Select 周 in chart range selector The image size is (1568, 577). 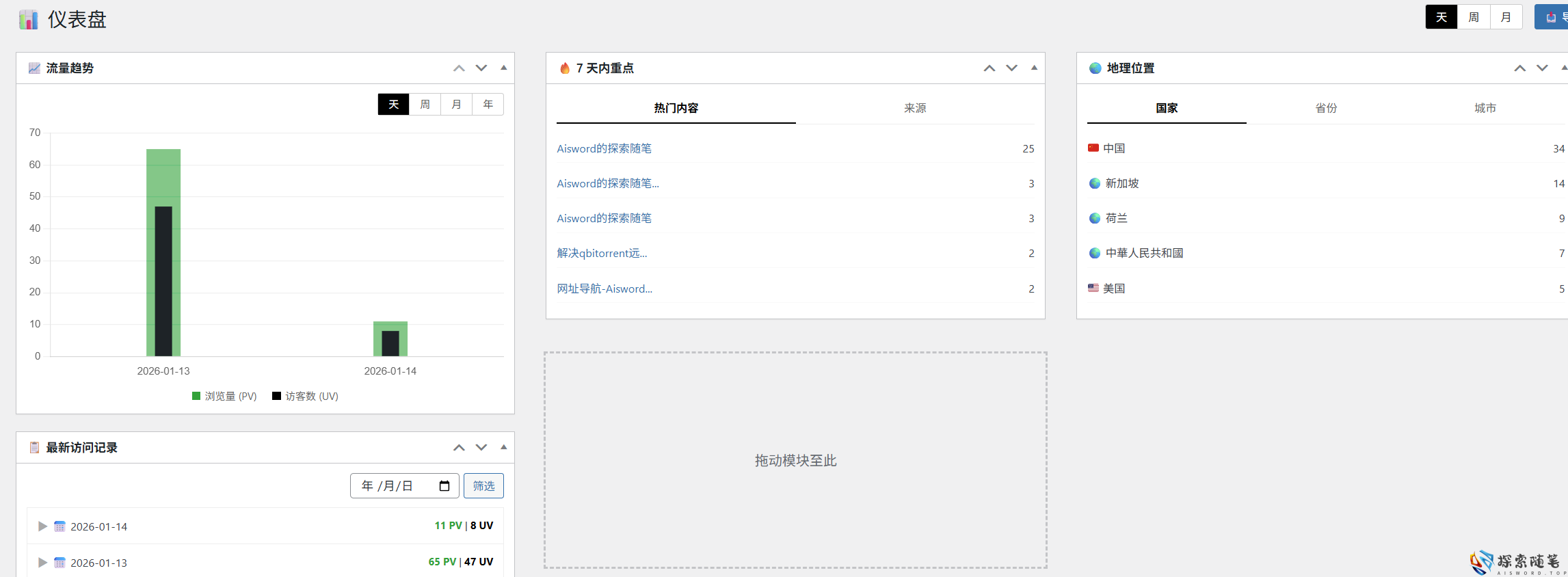425,104
